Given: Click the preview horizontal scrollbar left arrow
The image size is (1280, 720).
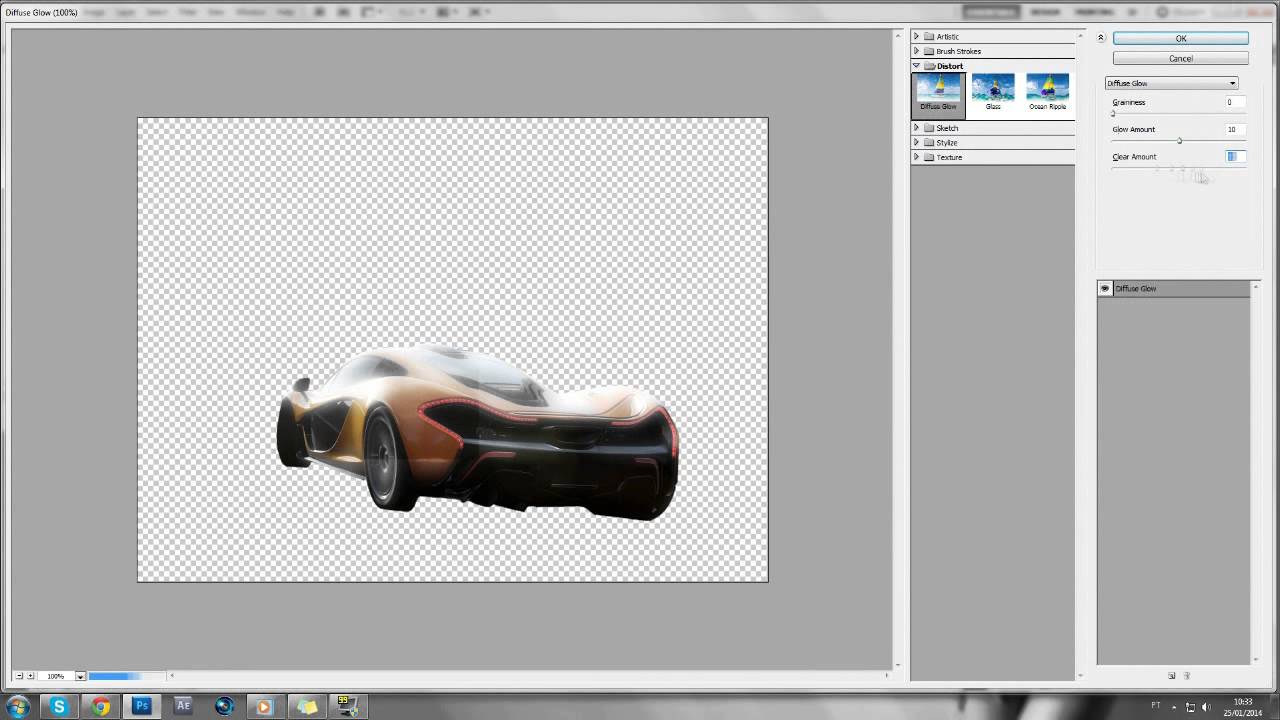Looking at the screenshot, I should 172,676.
